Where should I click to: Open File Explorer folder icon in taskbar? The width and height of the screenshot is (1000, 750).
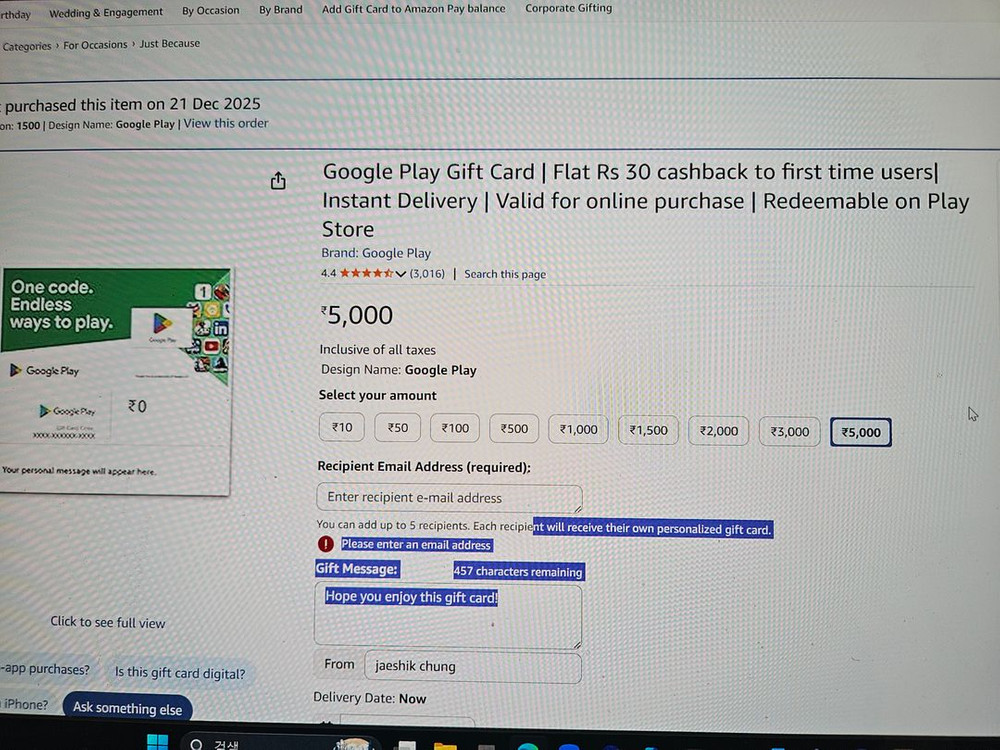(445, 746)
